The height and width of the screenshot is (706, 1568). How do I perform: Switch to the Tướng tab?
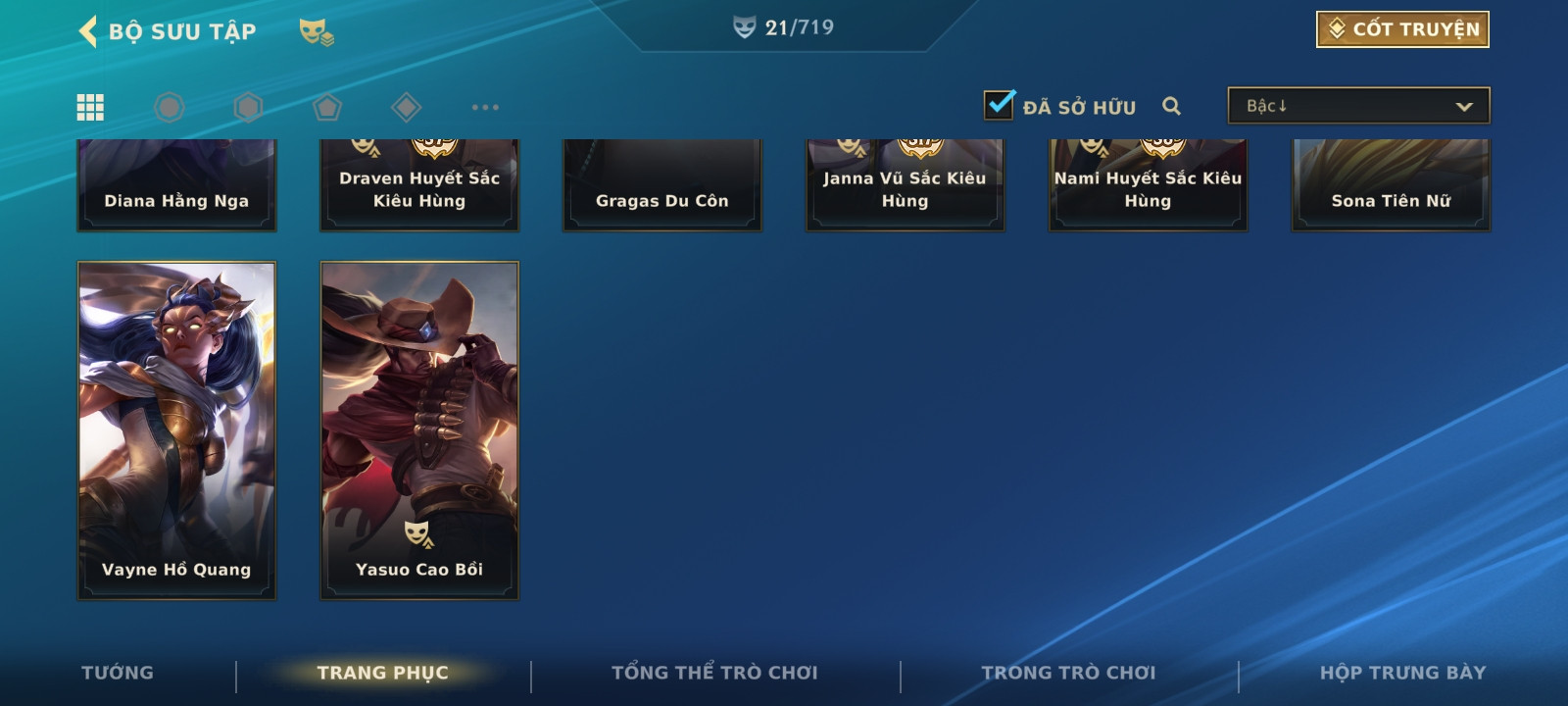[x=118, y=673]
